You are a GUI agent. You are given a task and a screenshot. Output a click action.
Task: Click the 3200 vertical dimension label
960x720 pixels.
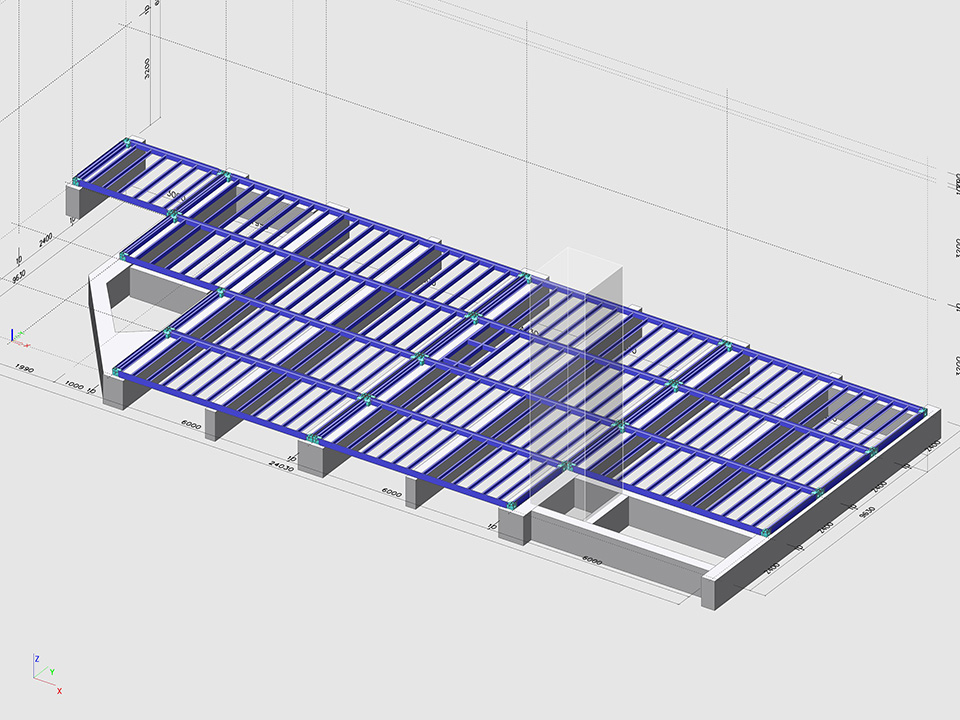pyautogui.click(x=147, y=69)
